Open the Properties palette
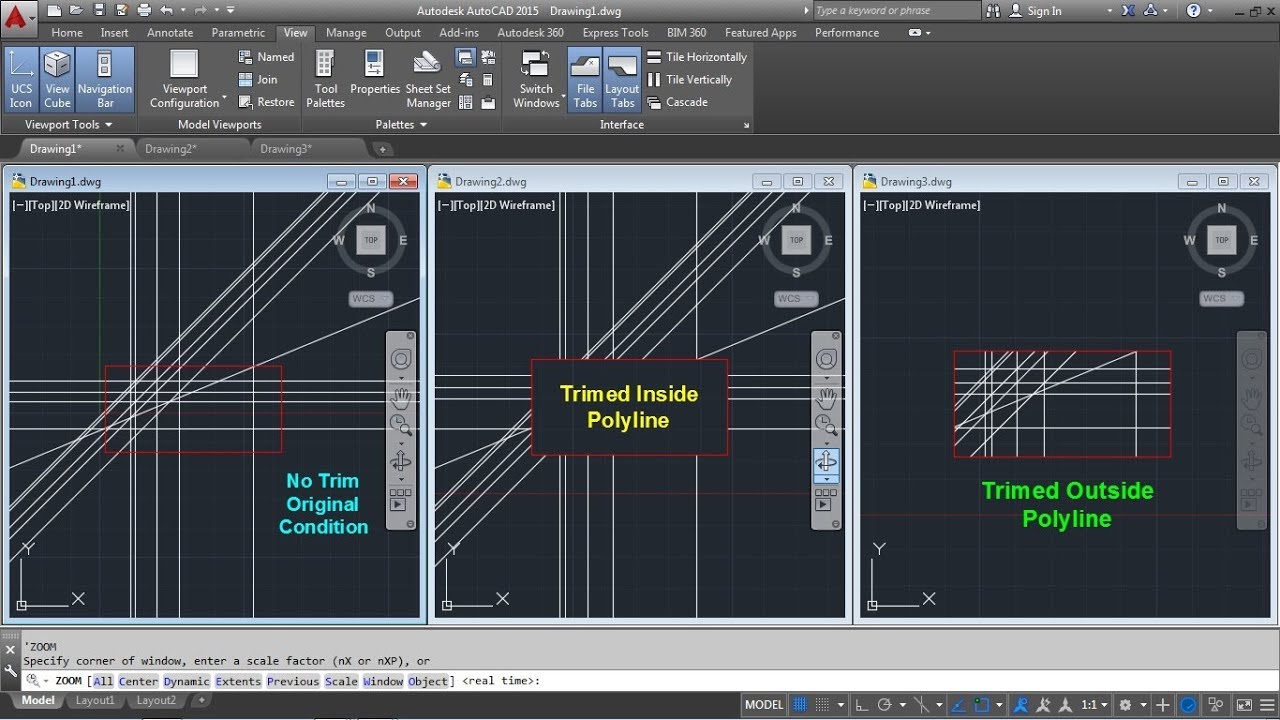1280x720 pixels. (x=375, y=73)
